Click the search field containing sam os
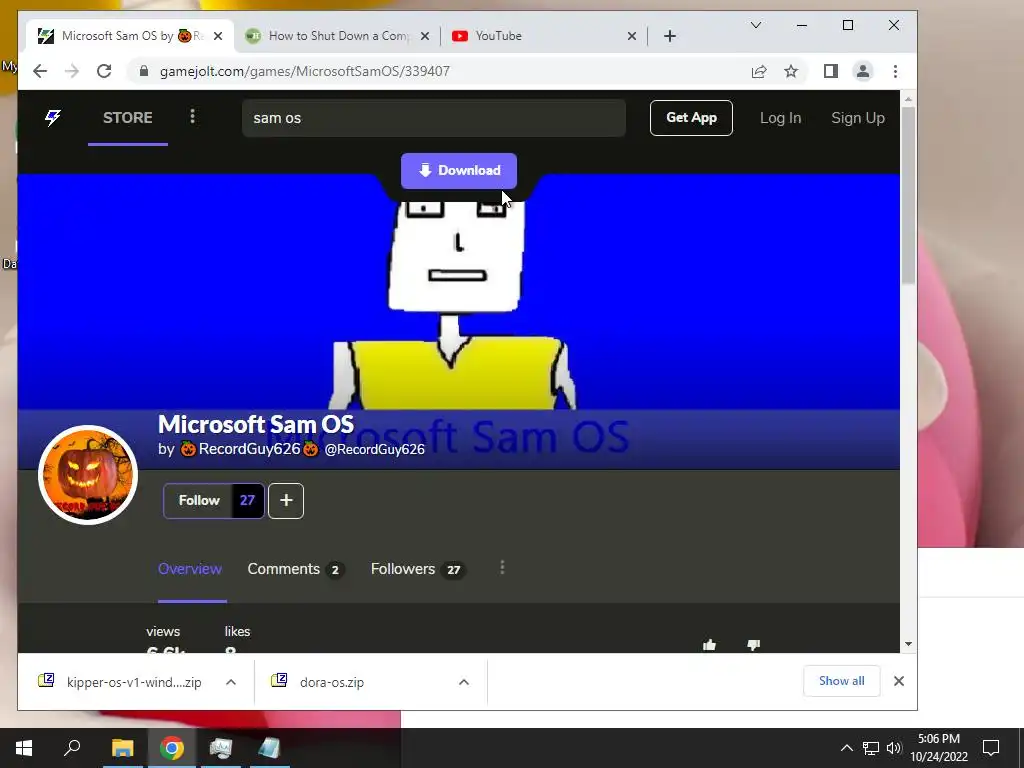 tap(434, 118)
